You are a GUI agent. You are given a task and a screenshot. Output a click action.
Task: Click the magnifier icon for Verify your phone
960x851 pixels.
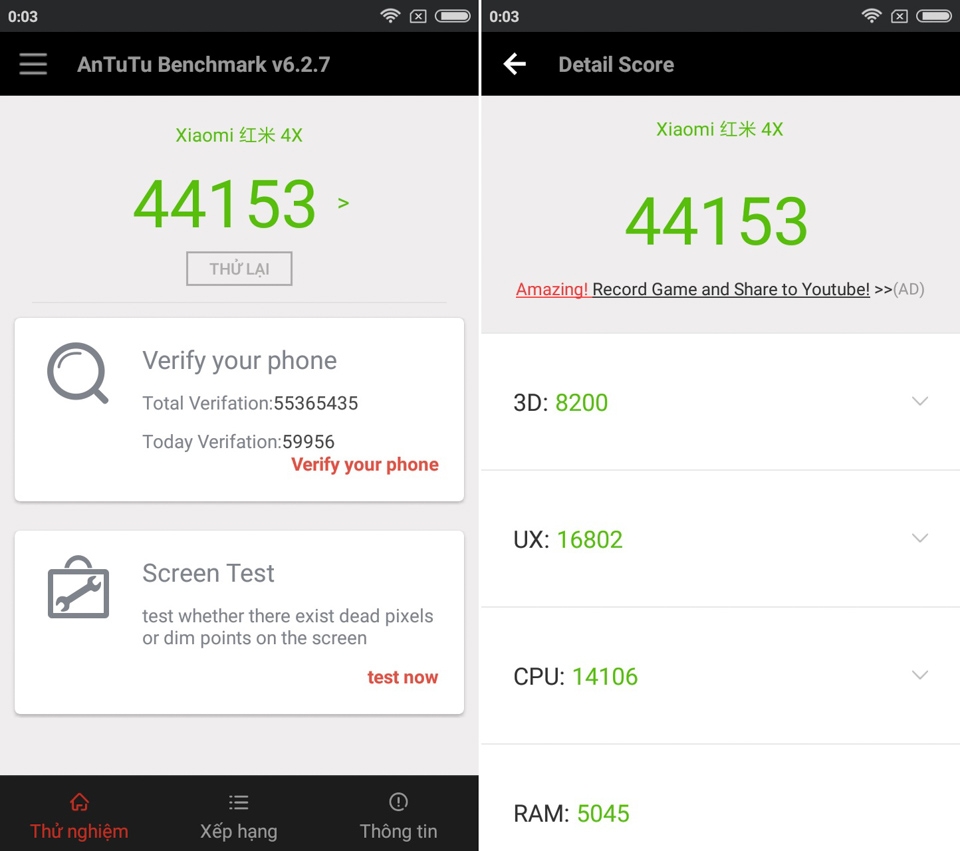(78, 373)
